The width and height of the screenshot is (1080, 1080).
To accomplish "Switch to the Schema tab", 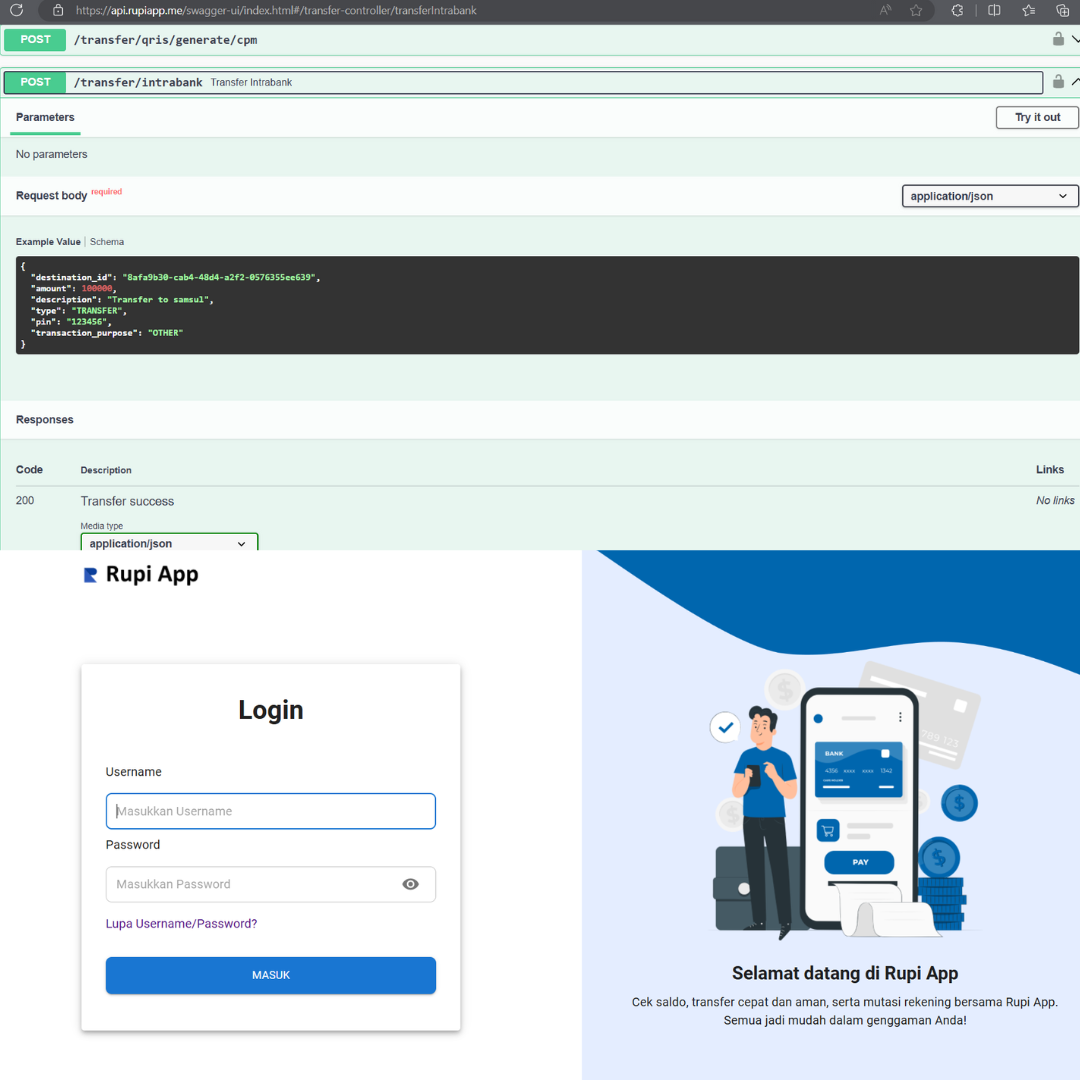I will tap(106, 241).
